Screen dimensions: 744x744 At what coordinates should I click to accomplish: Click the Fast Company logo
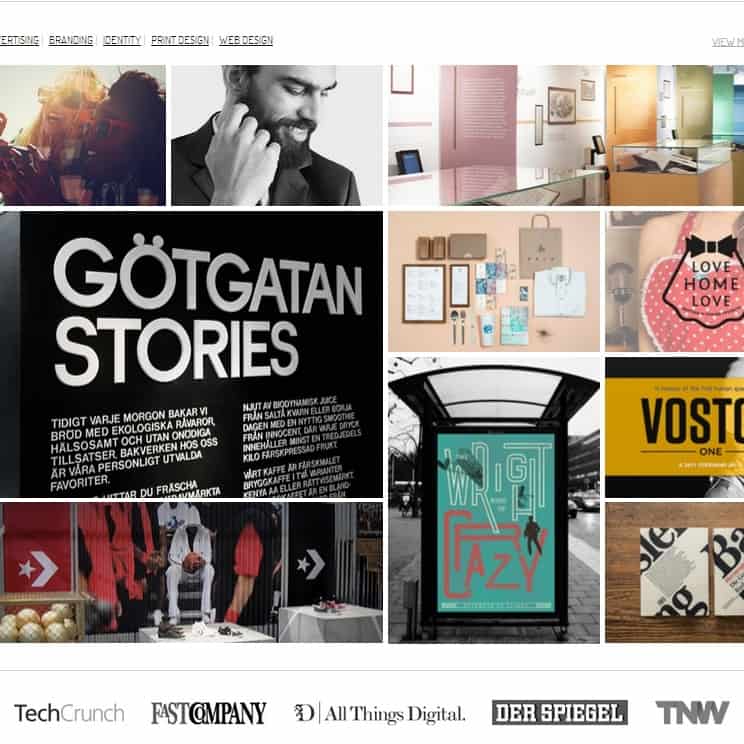coord(209,713)
